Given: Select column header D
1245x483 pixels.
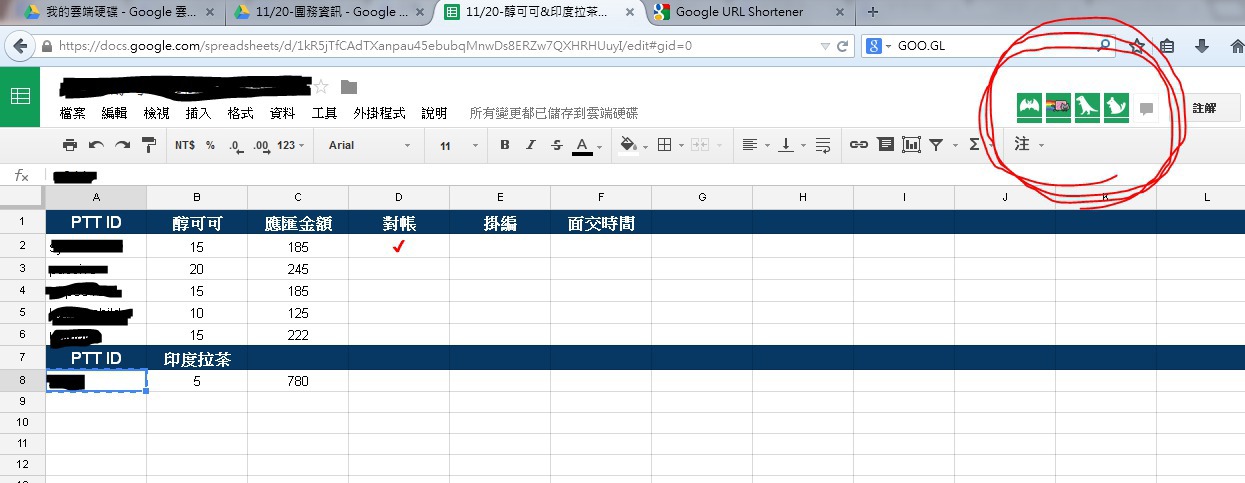Looking at the screenshot, I should [x=399, y=198].
